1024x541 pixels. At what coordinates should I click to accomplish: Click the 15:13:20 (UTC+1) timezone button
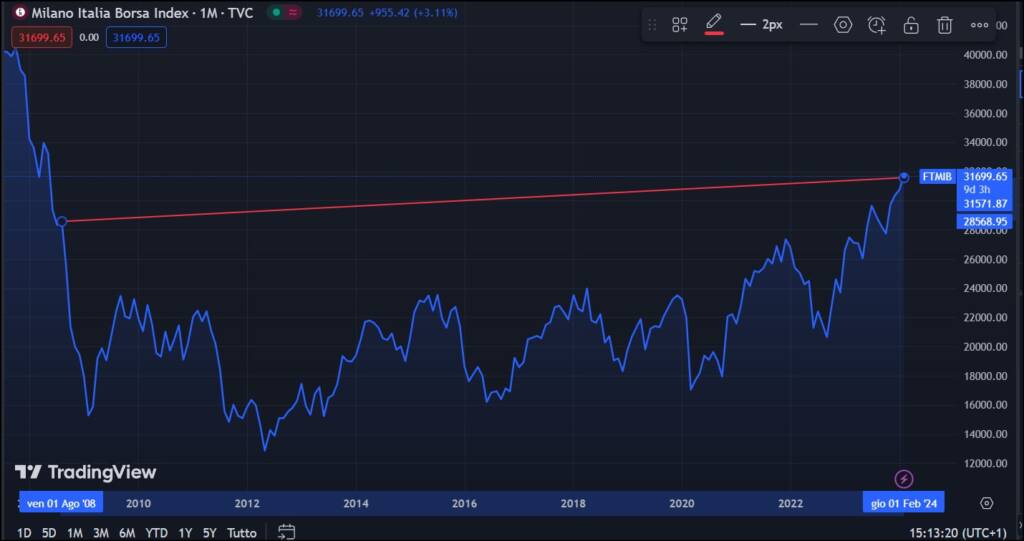957,533
